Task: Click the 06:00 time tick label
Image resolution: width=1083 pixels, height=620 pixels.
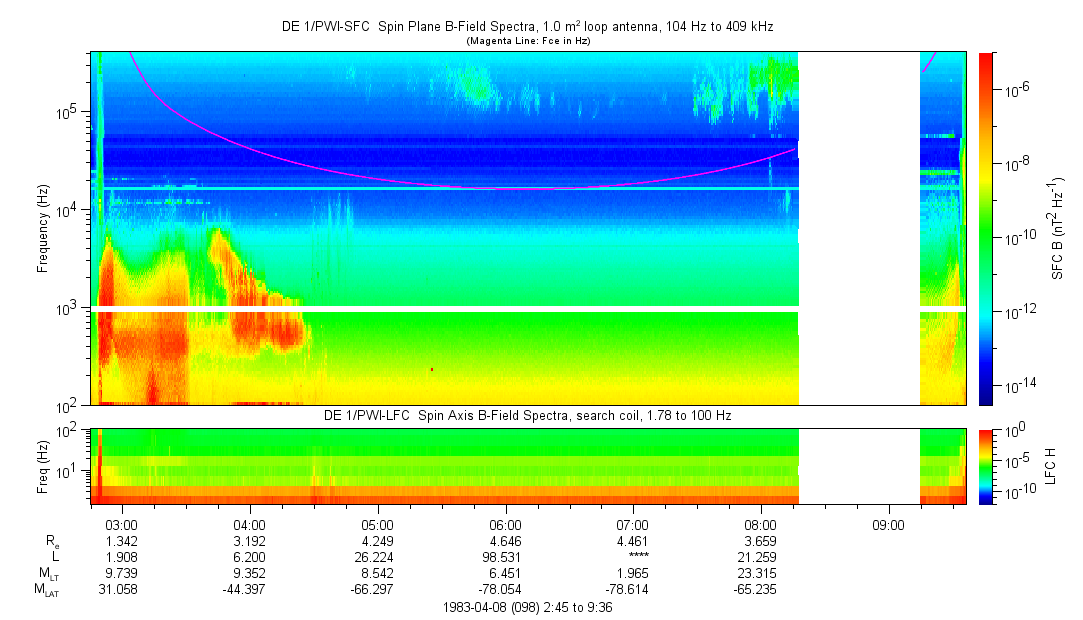Action: [x=505, y=525]
